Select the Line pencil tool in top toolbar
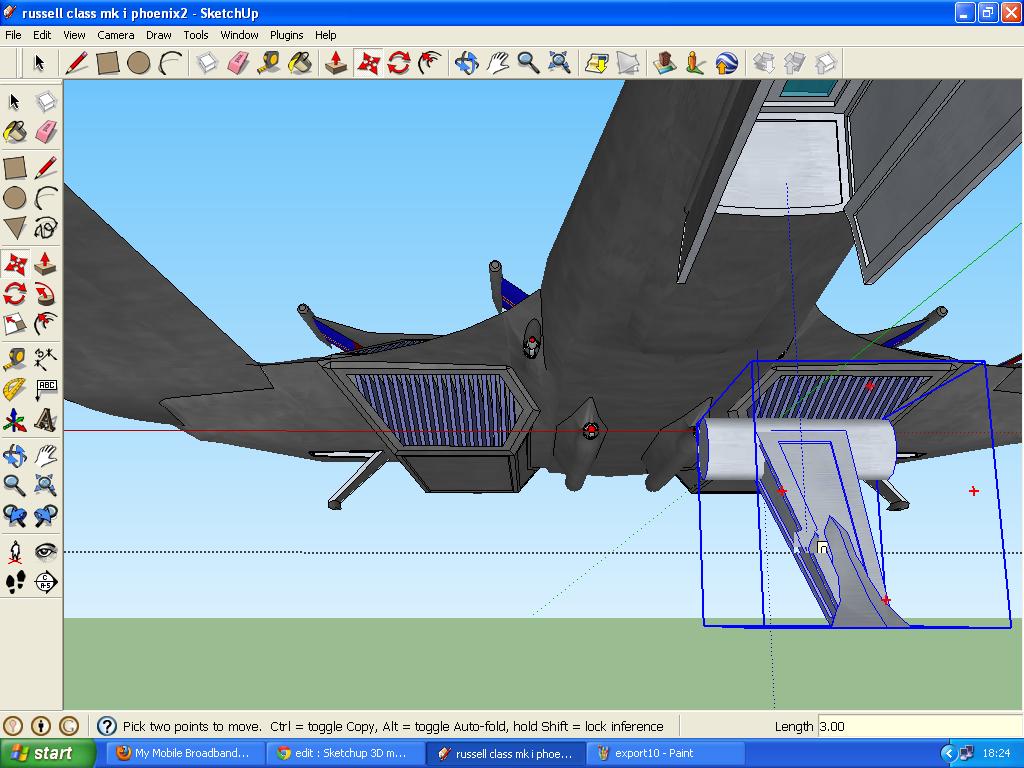Image resolution: width=1024 pixels, height=768 pixels. coord(76,63)
